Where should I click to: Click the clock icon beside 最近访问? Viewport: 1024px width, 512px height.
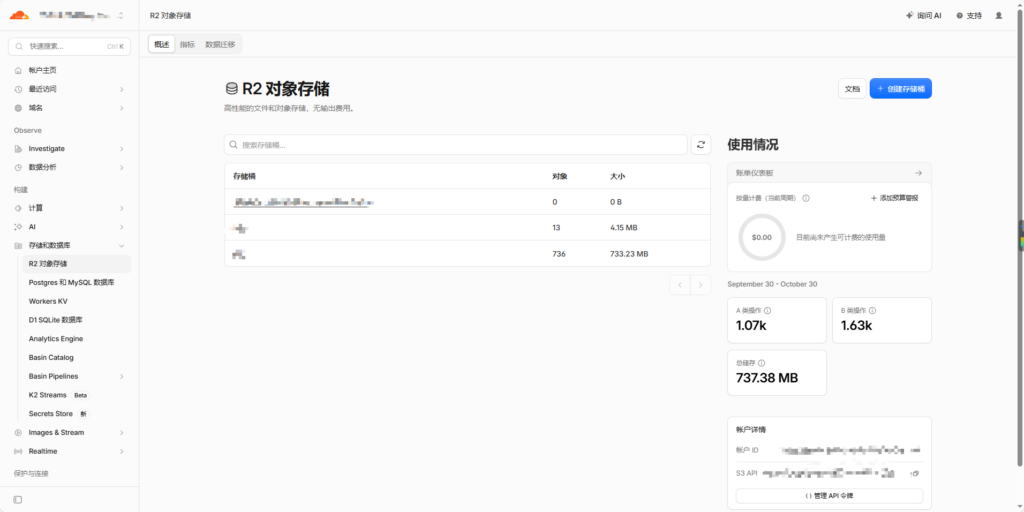click(x=18, y=89)
